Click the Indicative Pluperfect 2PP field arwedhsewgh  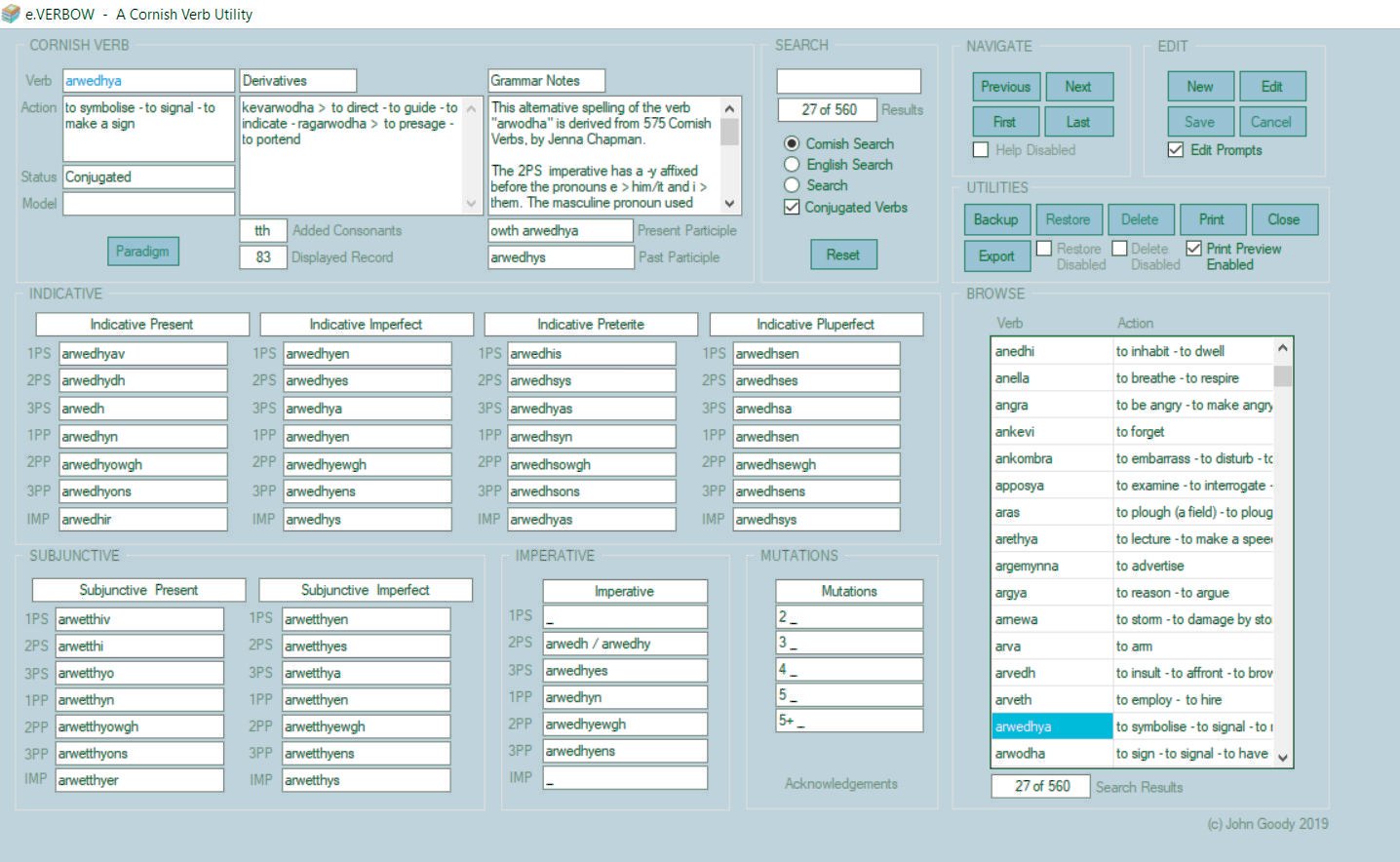coord(817,464)
